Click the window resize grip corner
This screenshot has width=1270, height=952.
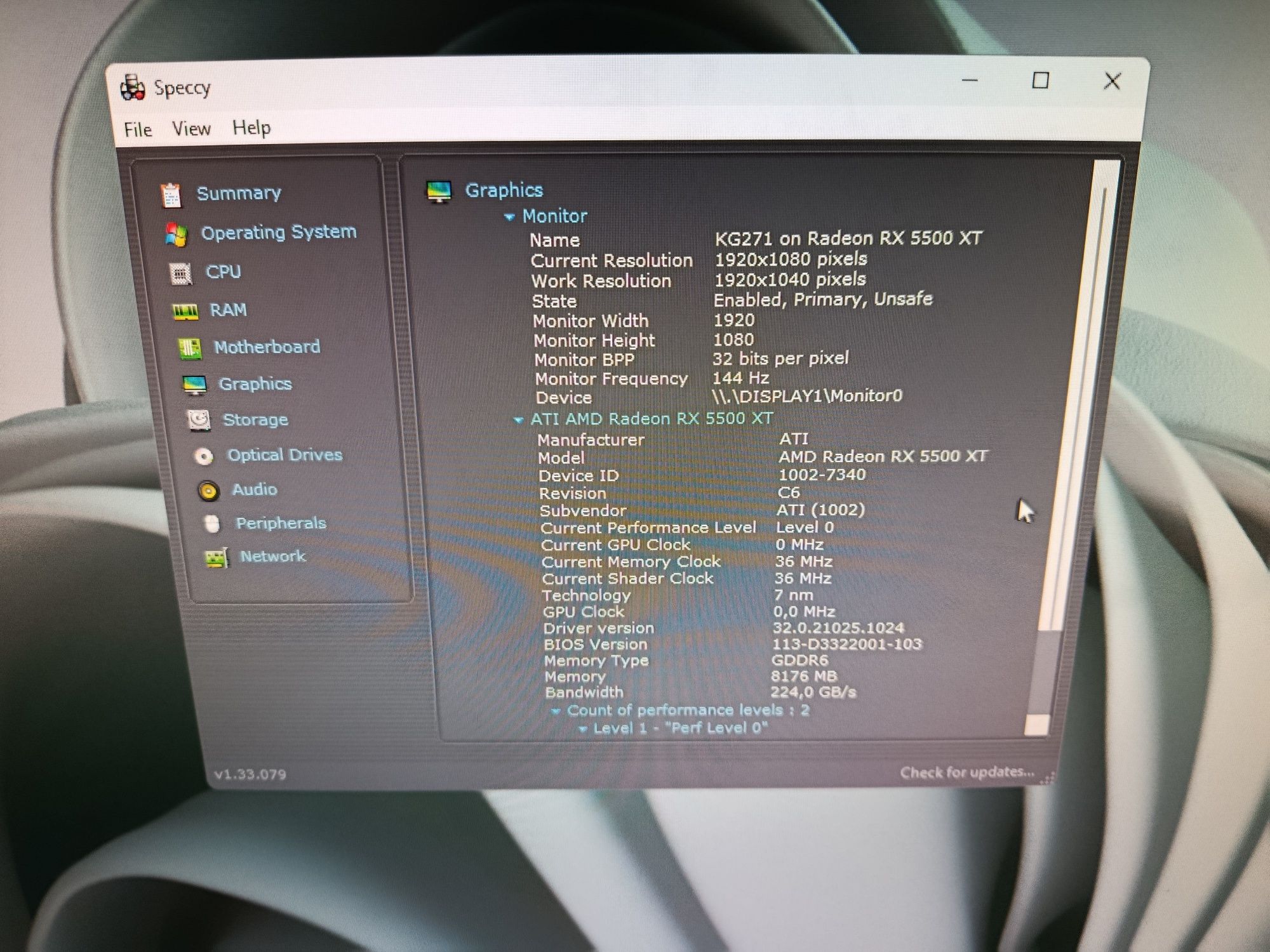point(1048,778)
